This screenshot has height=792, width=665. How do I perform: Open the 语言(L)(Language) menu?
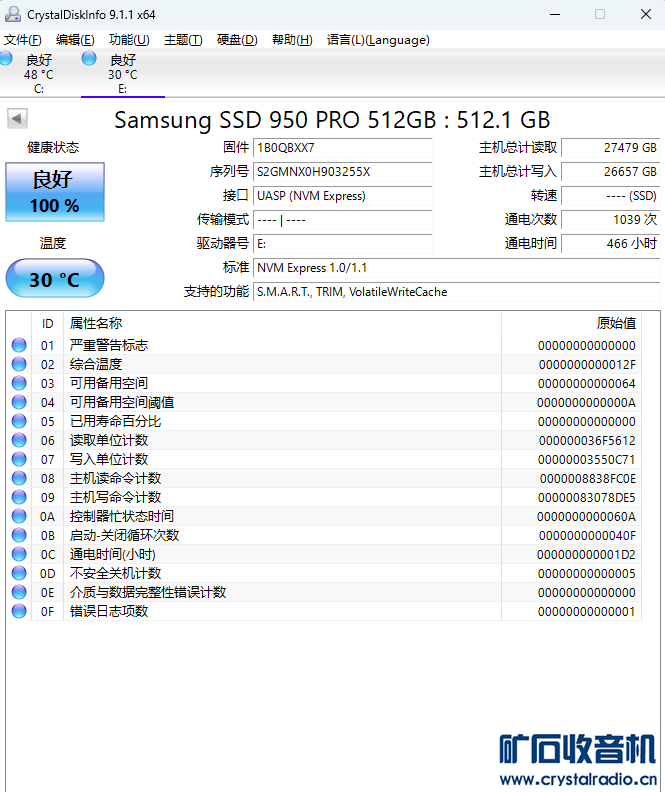point(378,40)
